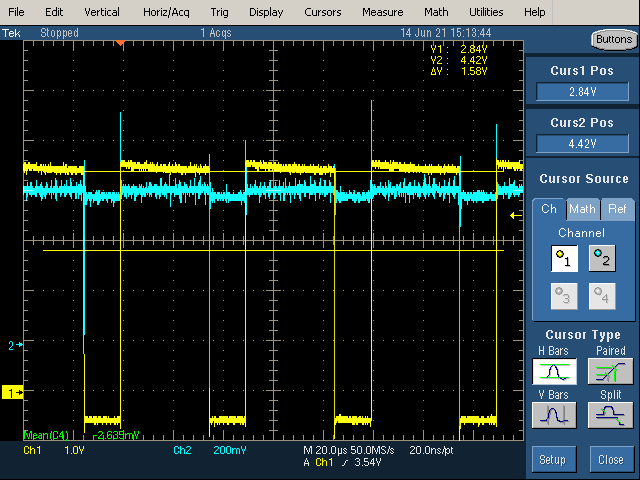Click the M 20.0µs 50.0MS/s timebase readout
This screenshot has width=640, height=480.
point(349,450)
